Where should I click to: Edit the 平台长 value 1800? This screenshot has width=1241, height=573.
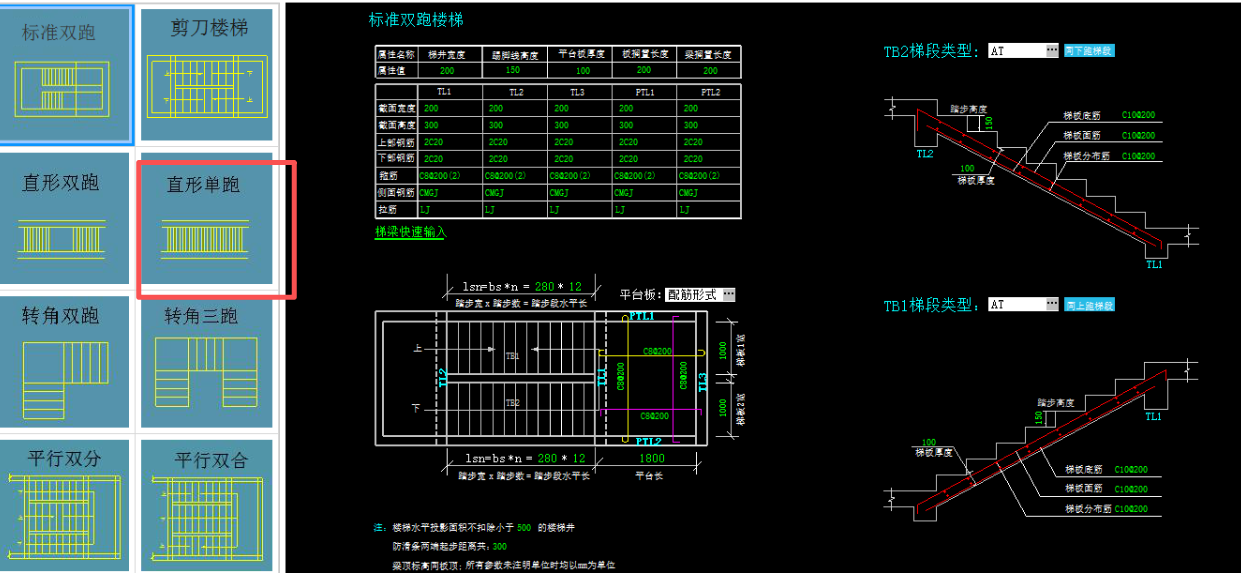[x=650, y=458]
